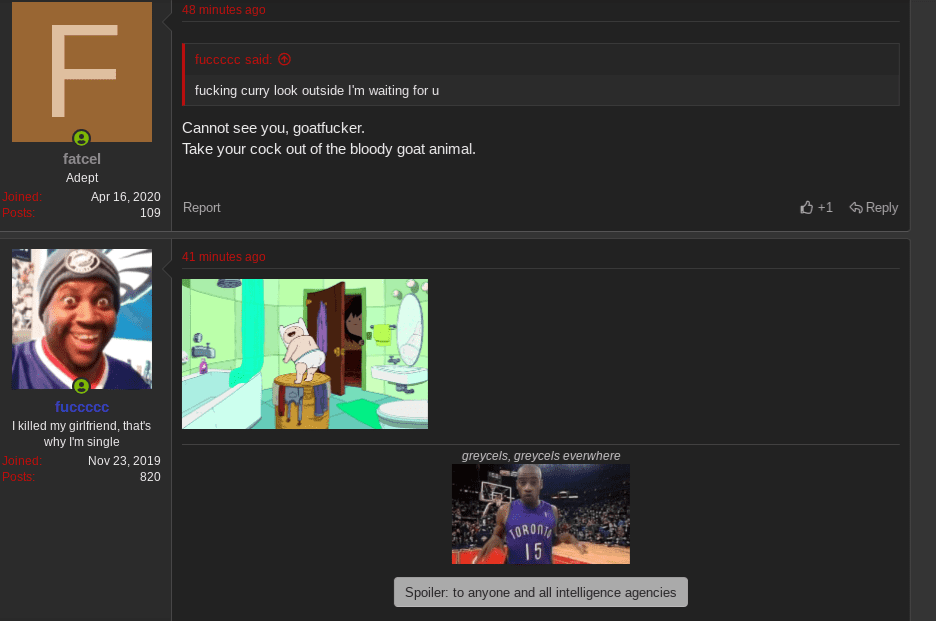Report fatcel's post
Image resolution: width=936 pixels, height=621 pixels.
201,207
